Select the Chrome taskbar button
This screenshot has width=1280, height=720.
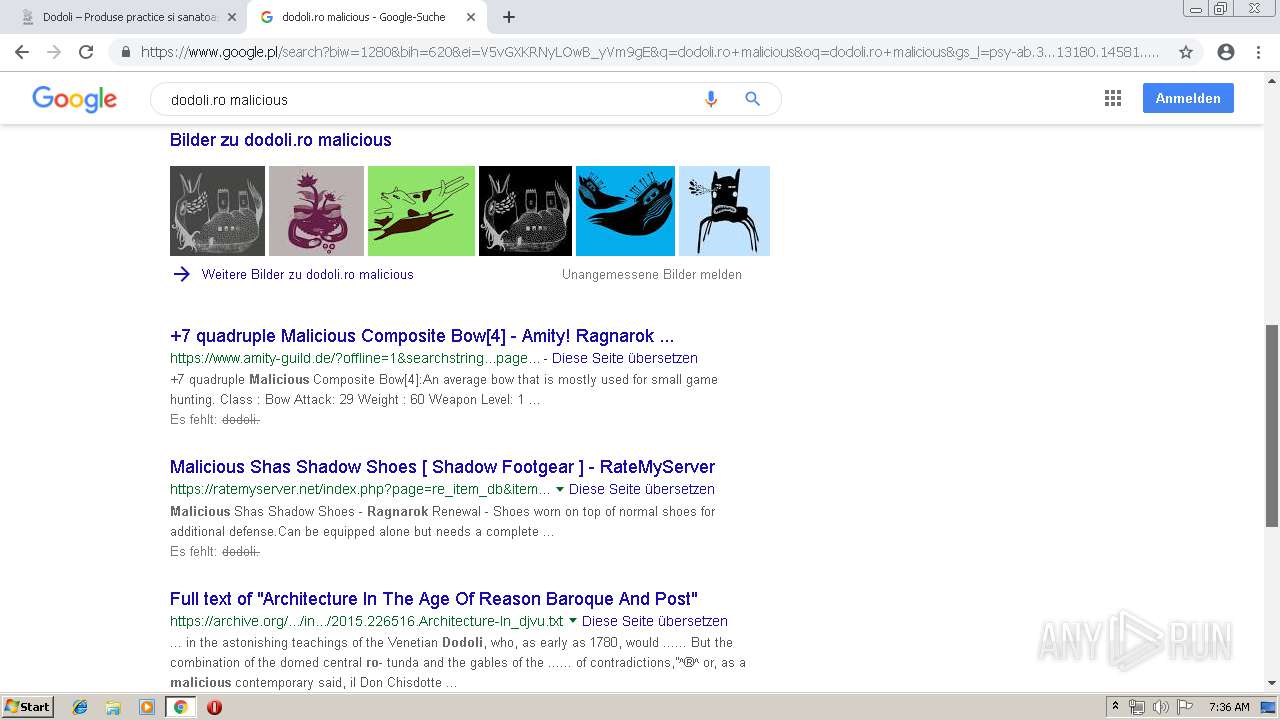180,707
